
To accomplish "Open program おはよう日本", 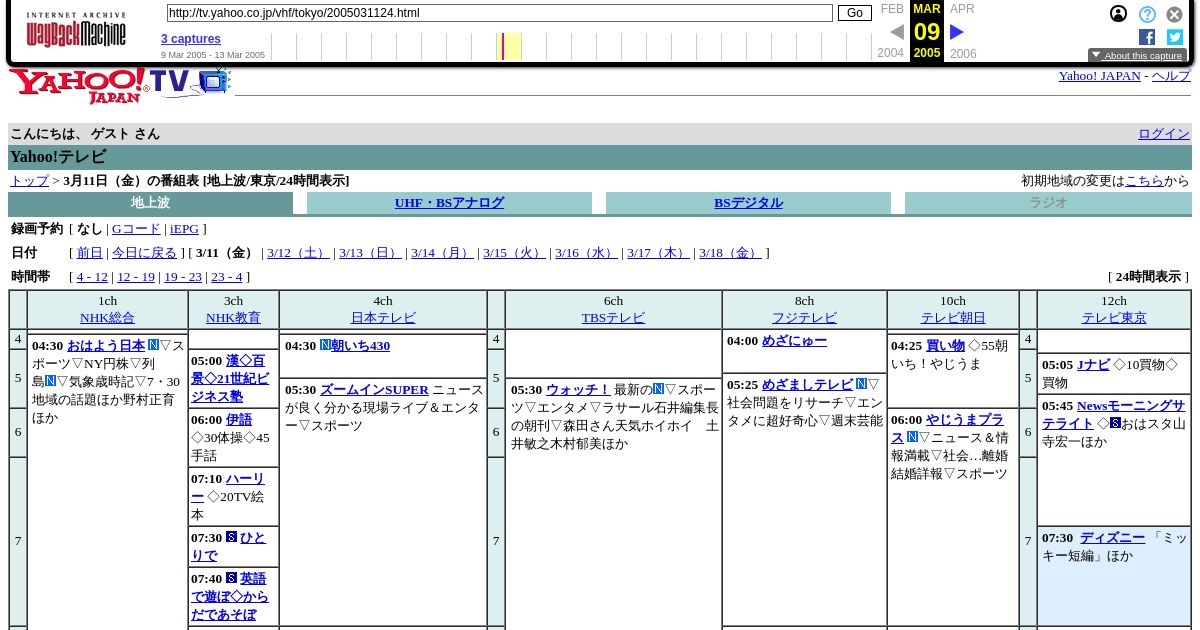I will [x=106, y=346].
